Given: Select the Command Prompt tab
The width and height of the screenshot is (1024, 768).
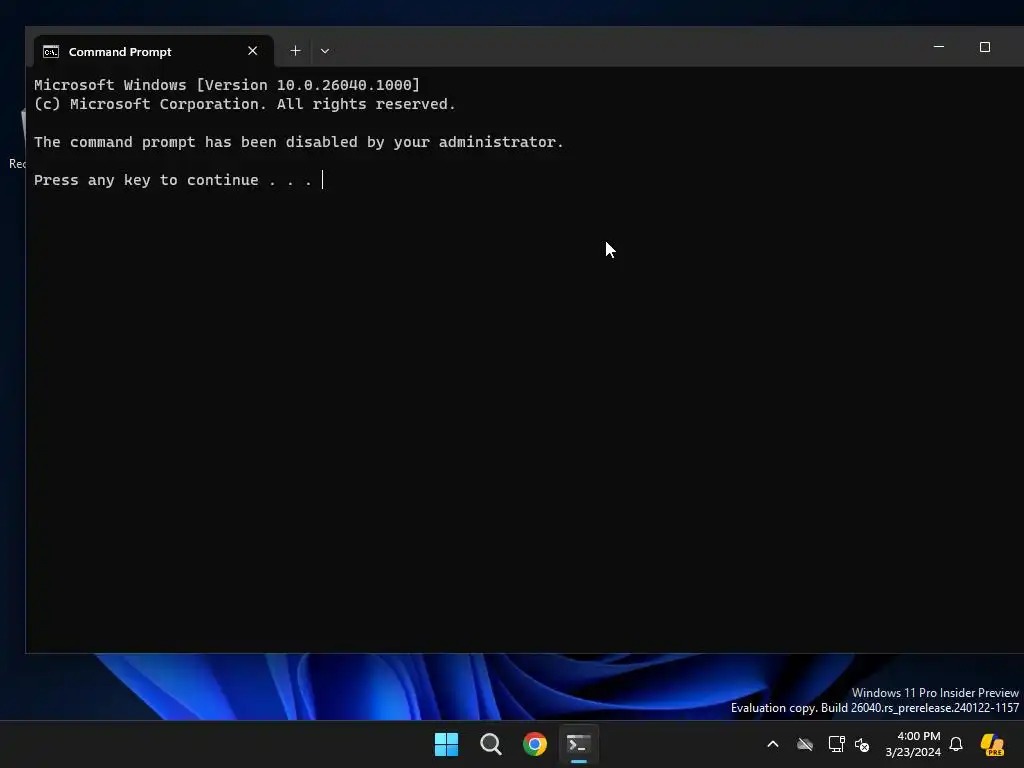Looking at the screenshot, I should click(153, 51).
